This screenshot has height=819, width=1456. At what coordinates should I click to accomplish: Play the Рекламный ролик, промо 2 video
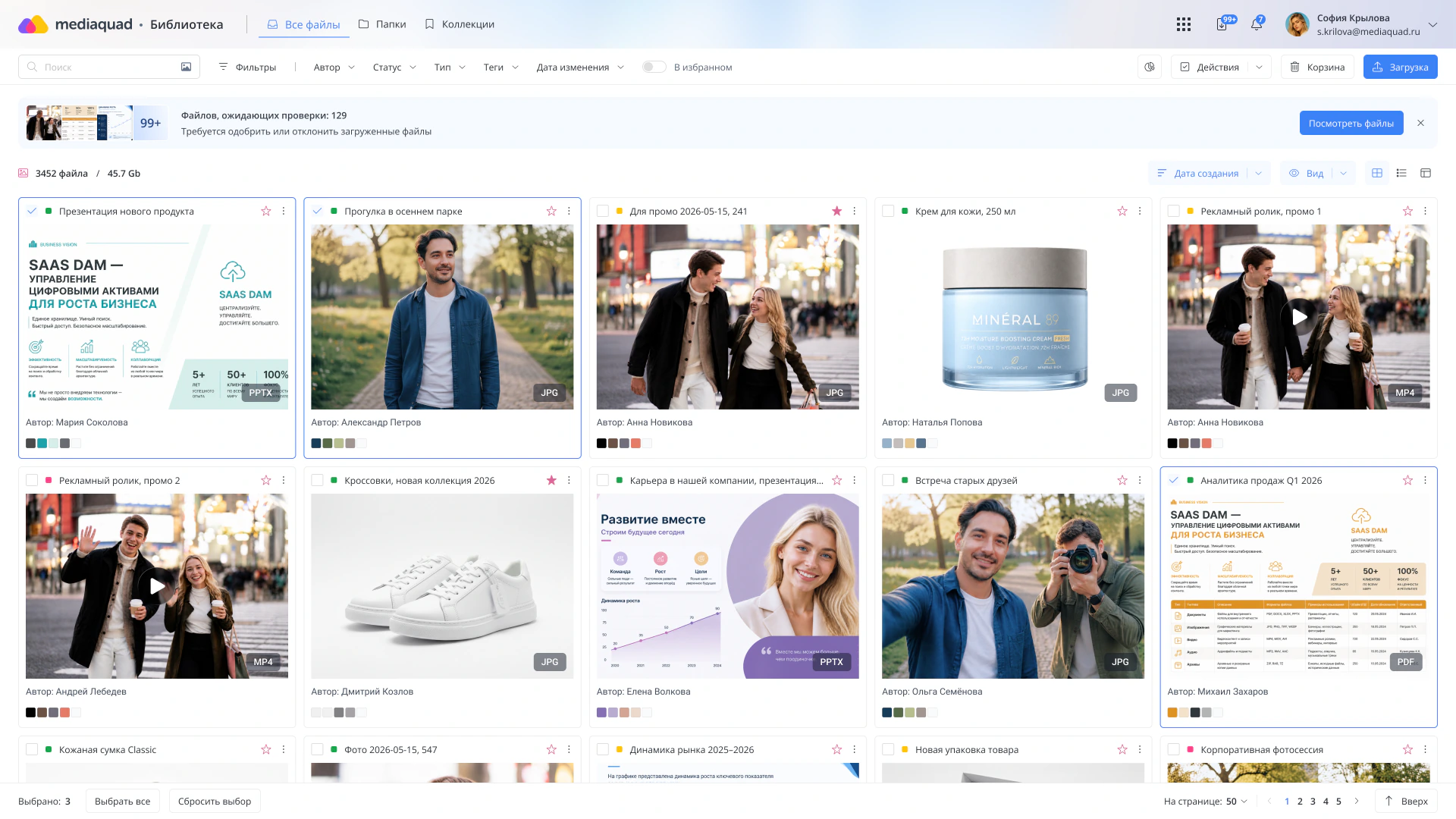pyautogui.click(x=157, y=586)
